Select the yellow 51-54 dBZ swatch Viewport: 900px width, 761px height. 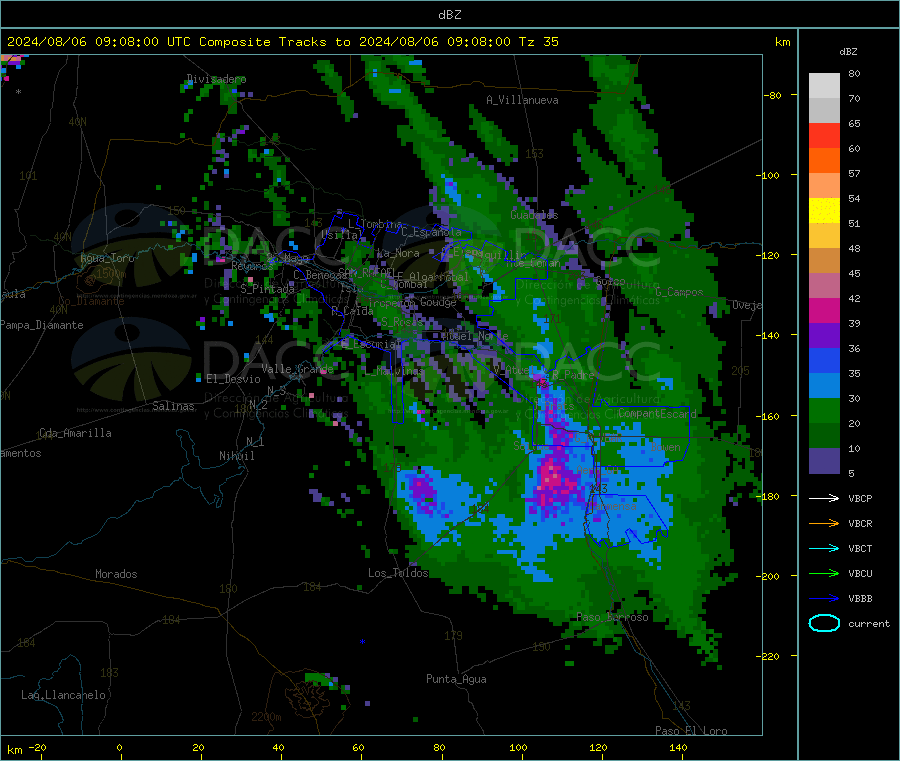[x=824, y=211]
